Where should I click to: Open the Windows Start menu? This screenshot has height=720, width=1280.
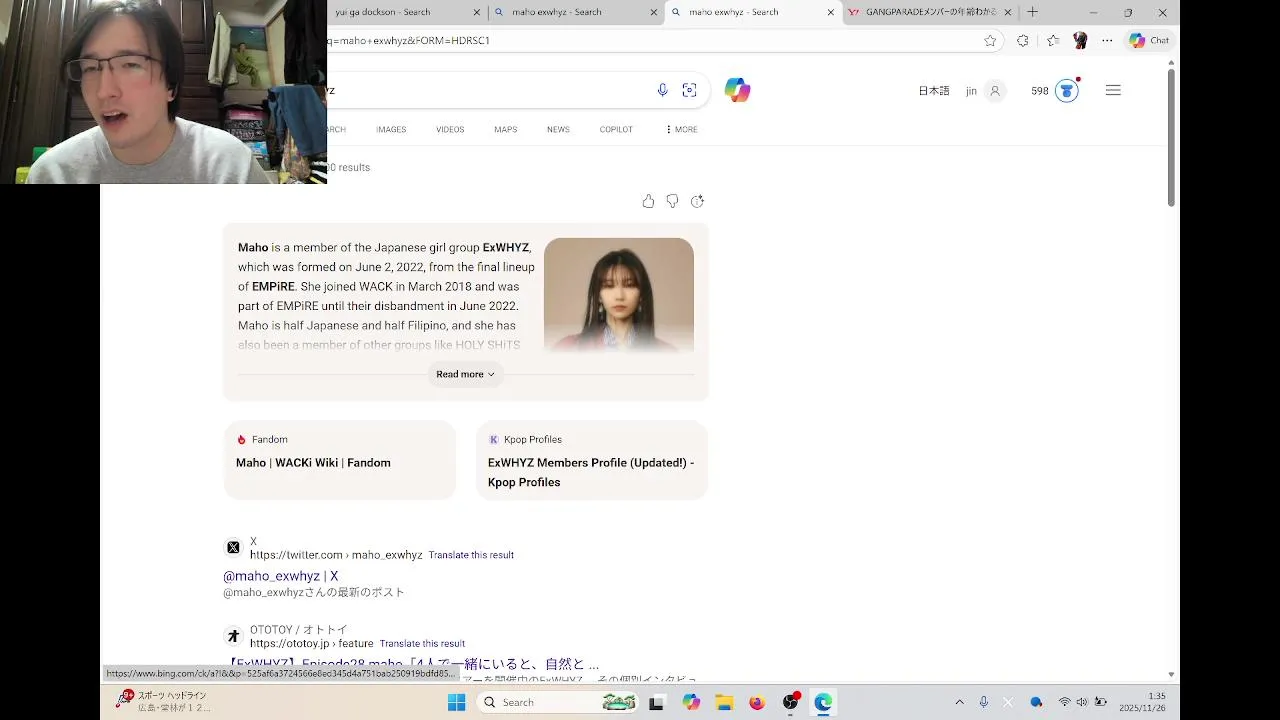click(x=456, y=702)
